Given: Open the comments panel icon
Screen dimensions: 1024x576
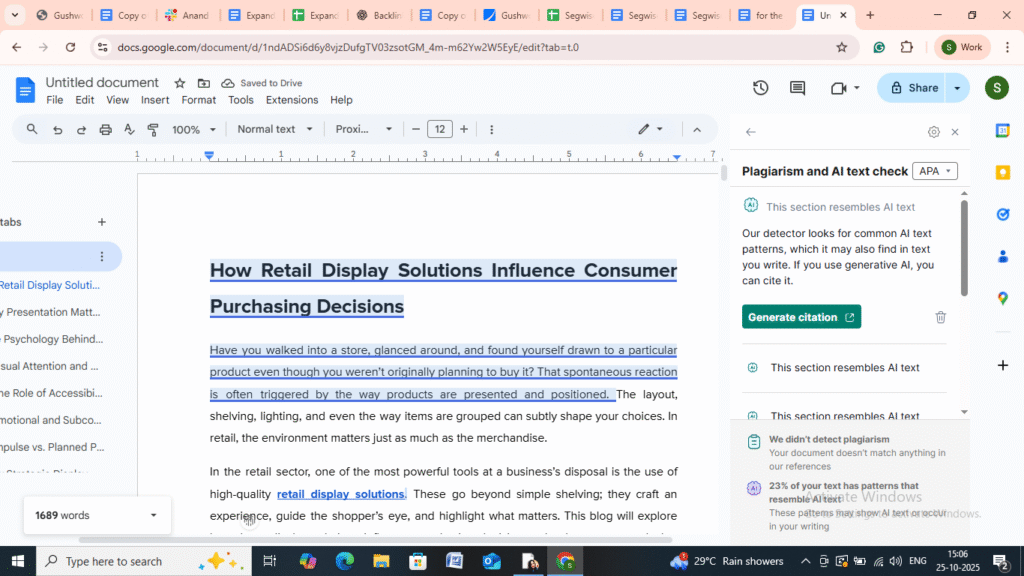Looking at the screenshot, I should click(x=797, y=88).
